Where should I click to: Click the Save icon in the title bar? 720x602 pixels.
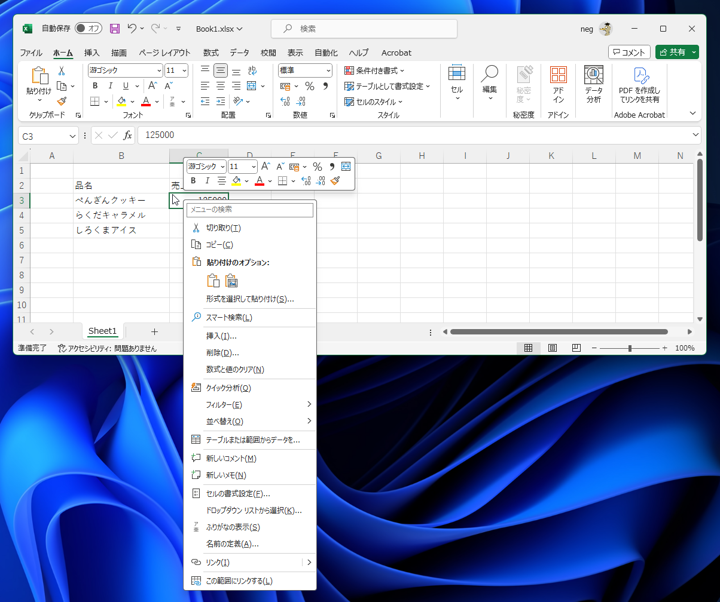coord(115,29)
